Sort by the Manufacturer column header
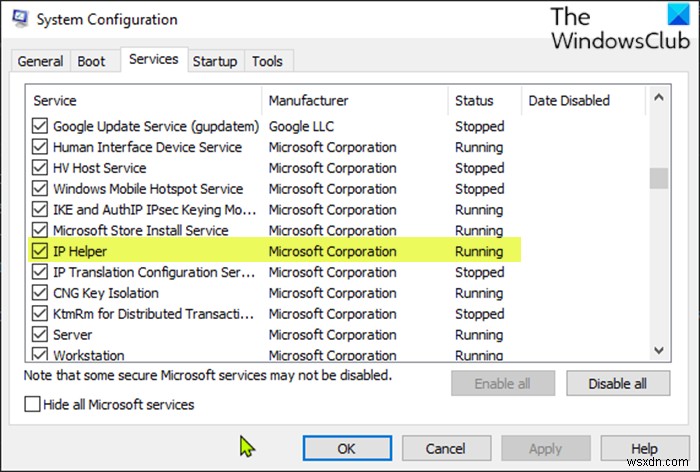 (x=355, y=100)
